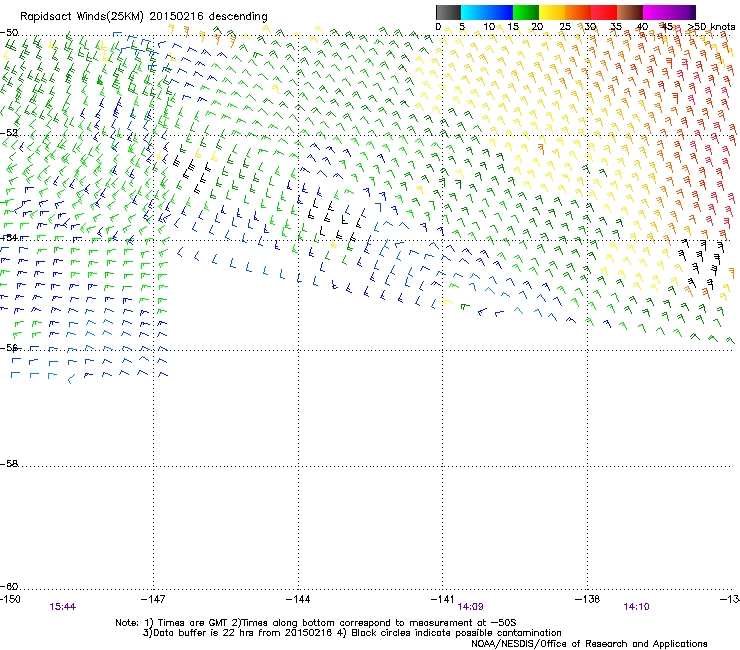Screen dimensions: 740x650
Task: Click the -141 longitude axis label
Action: click(x=443, y=599)
